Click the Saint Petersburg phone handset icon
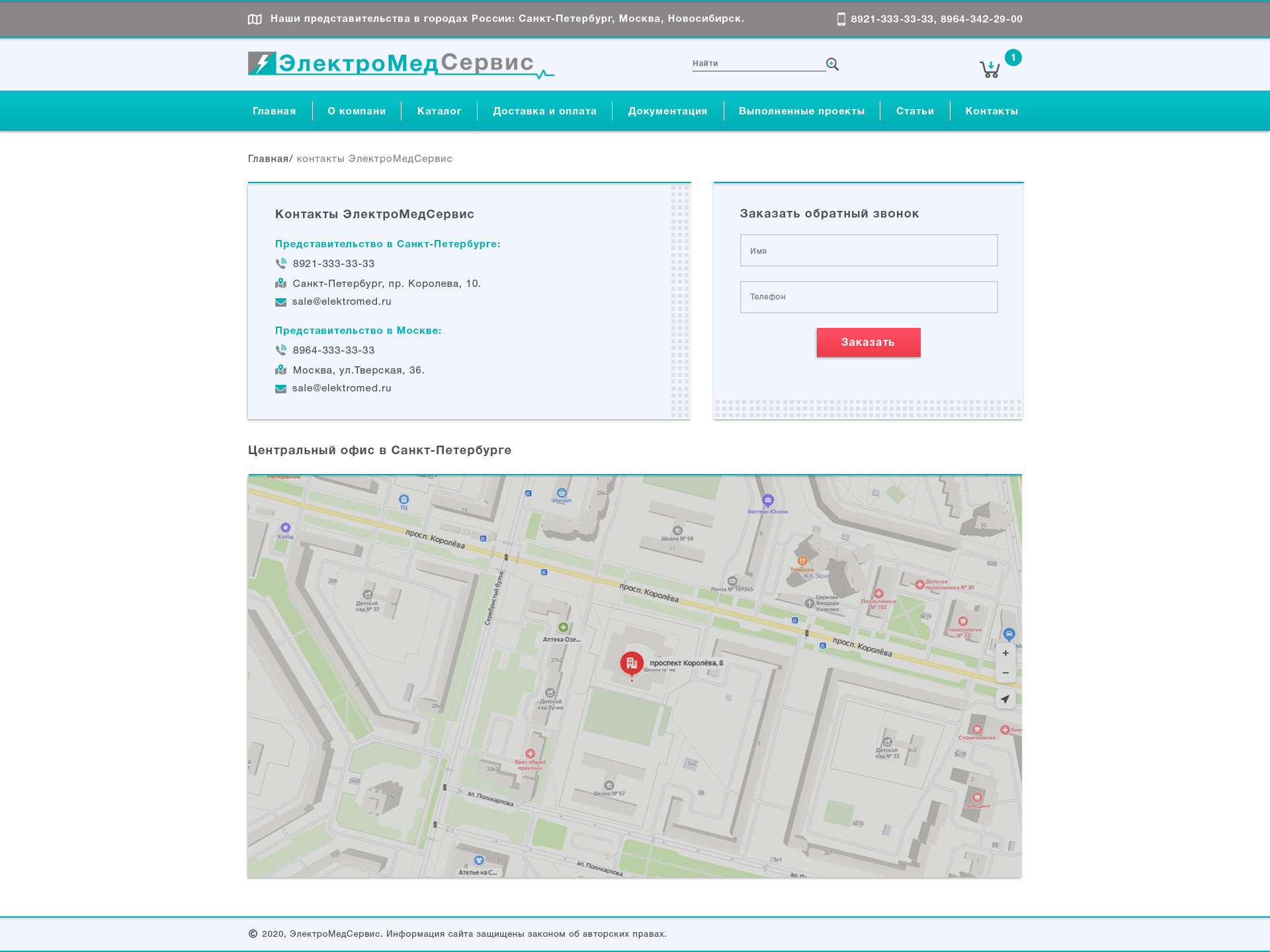This screenshot has height=952, width=1270. (281, 264)
